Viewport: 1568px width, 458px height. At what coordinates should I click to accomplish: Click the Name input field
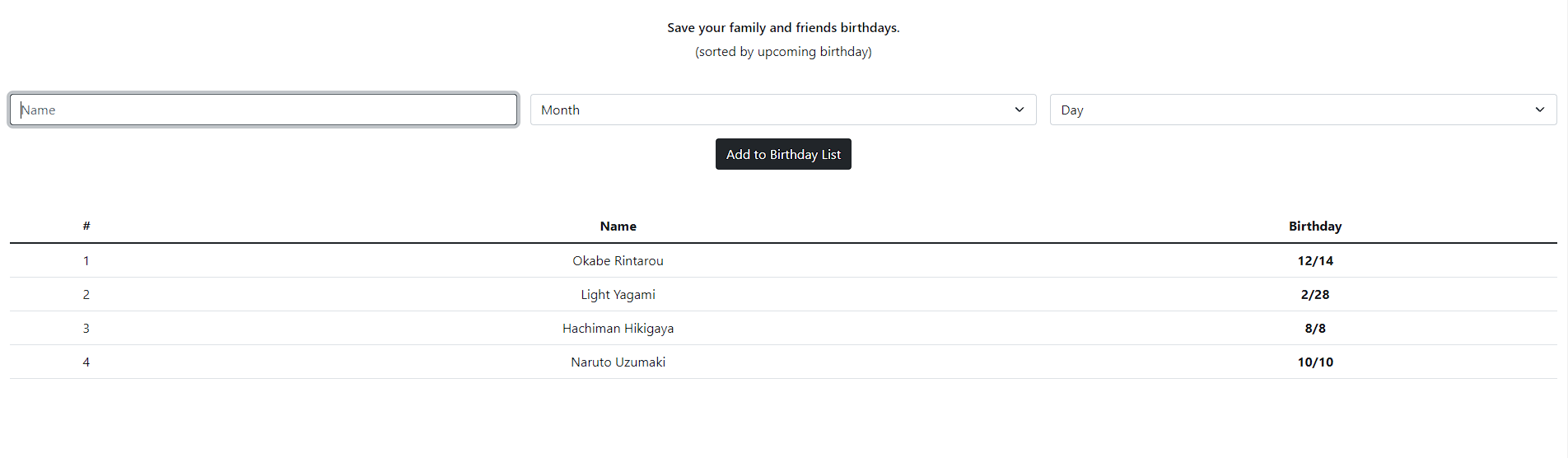click(x=264, y=110)
